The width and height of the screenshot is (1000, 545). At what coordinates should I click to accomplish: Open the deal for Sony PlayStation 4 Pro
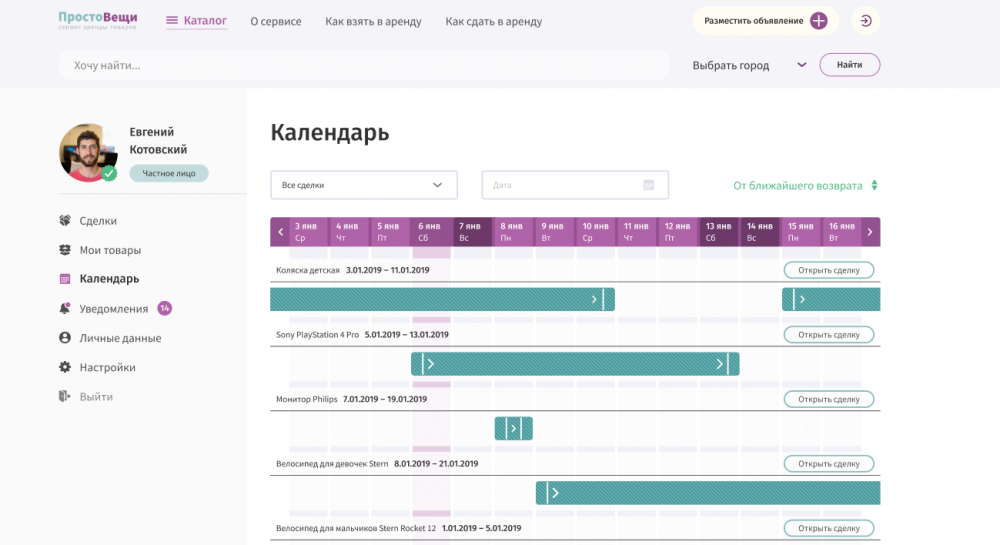(828, 335)
